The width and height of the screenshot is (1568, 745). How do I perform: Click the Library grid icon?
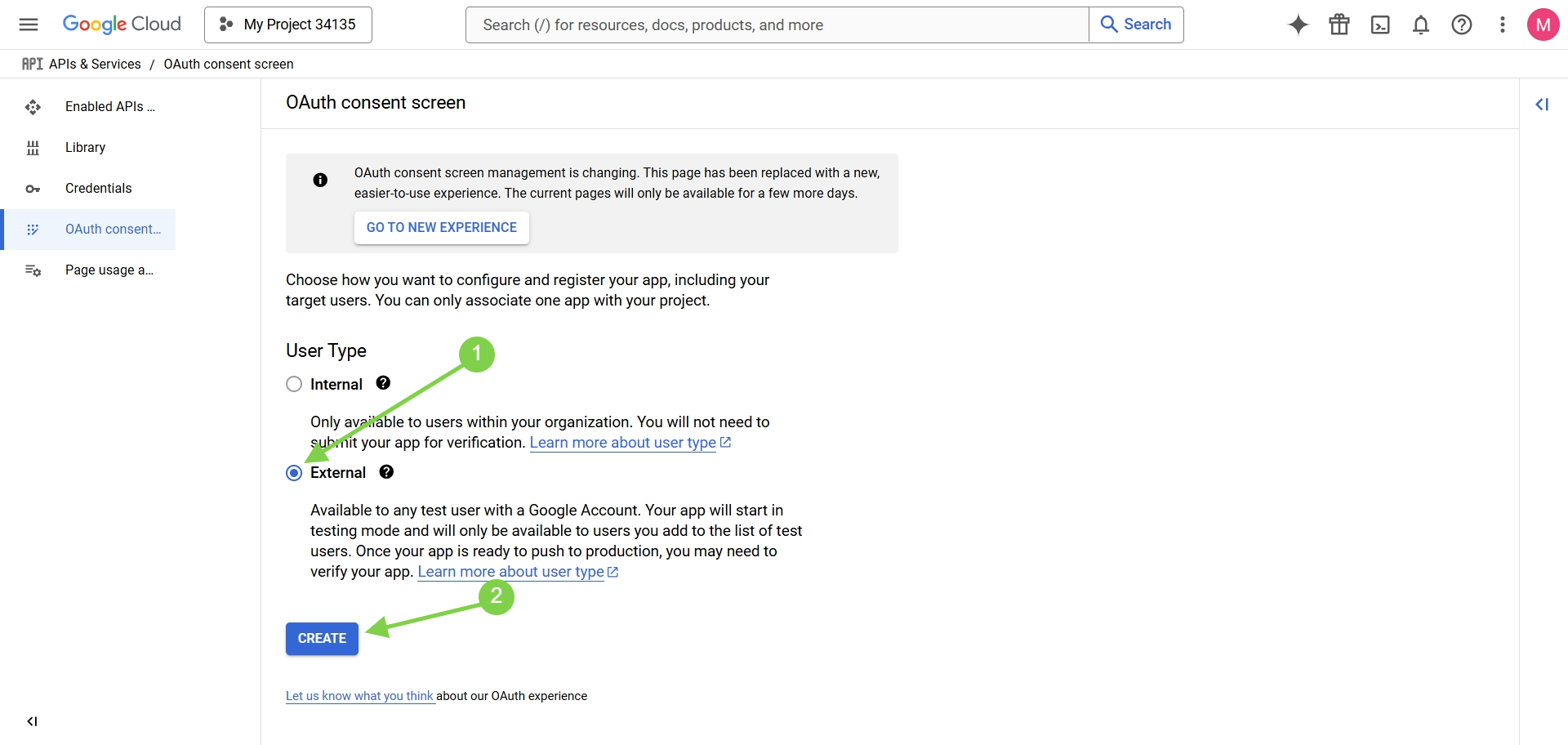pyautogui.click(x=33, y=148)
